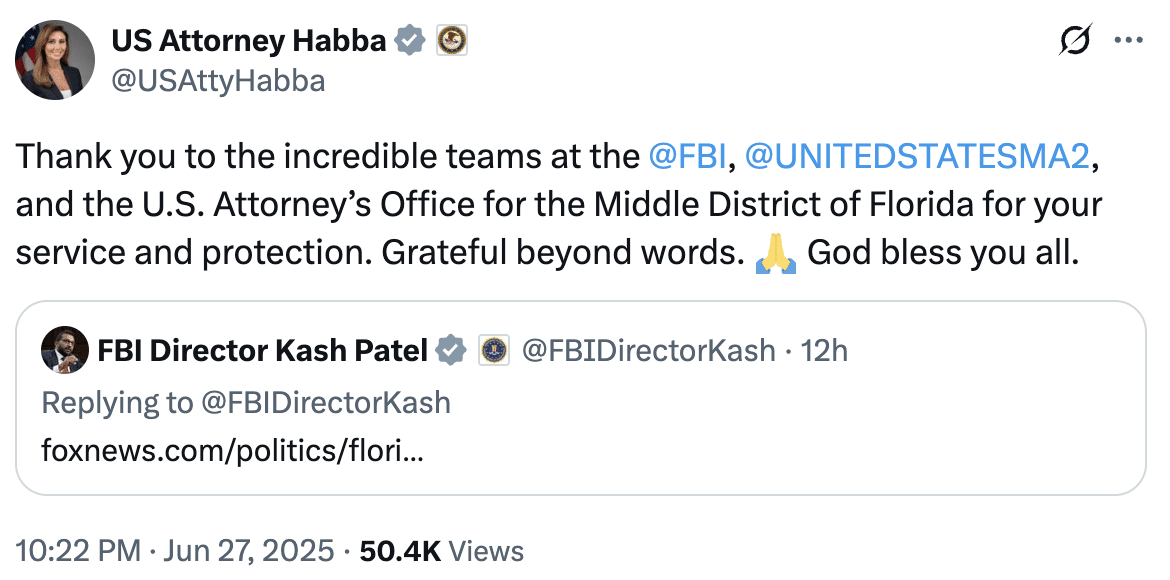1170x580 pixels.
Task: Open the US Attorney Habba display name
Action: (249, 40)
